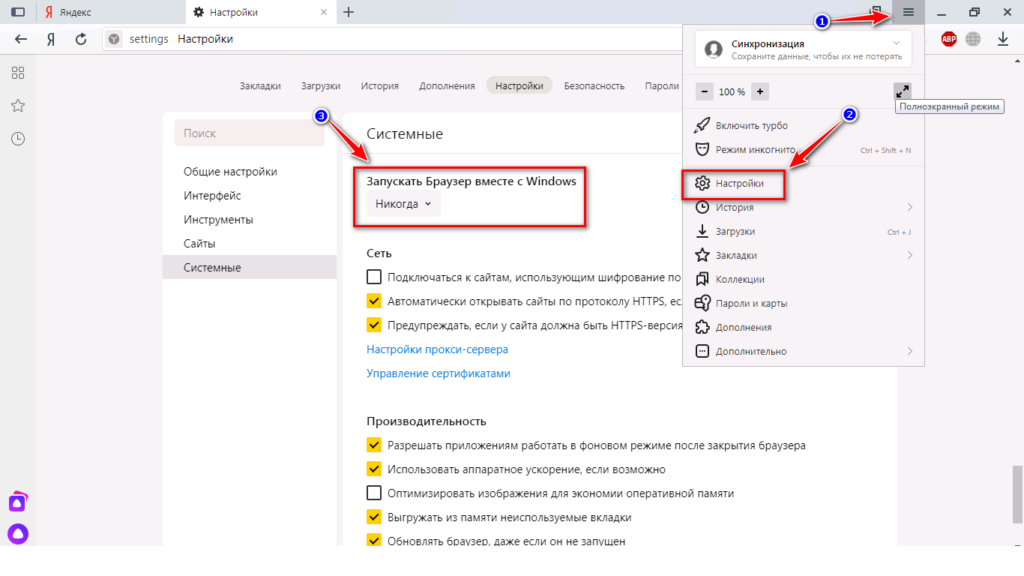Open Настройки прокси-сервера link
The height and width of the screenshot is (576, 1024).
[x=437, y=349]
